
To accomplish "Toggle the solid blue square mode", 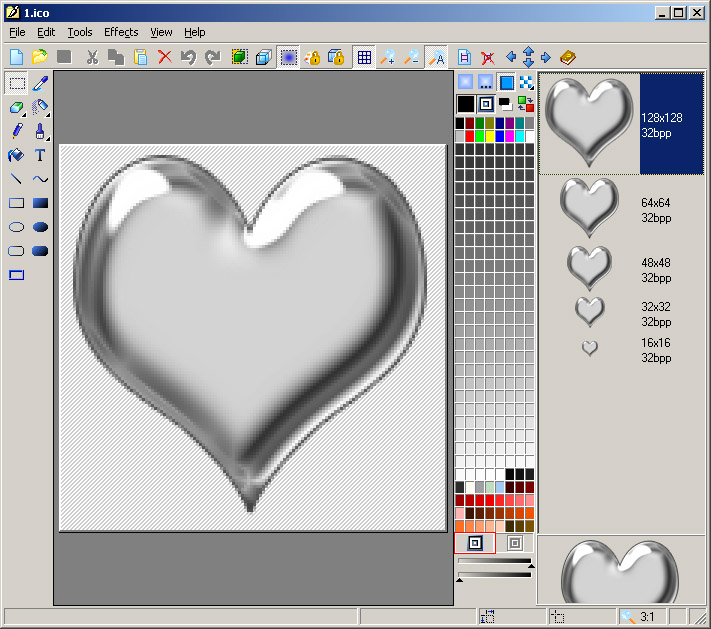I will pos(506,83).
